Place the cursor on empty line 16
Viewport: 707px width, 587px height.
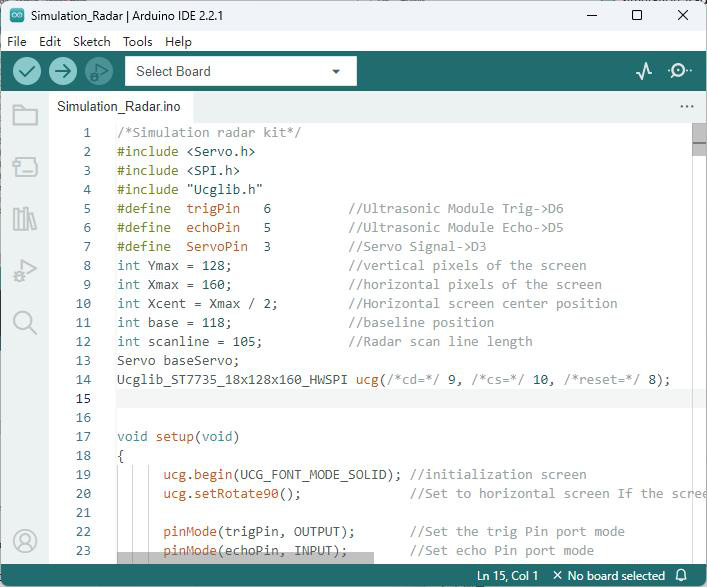click(x=404, y=417)
